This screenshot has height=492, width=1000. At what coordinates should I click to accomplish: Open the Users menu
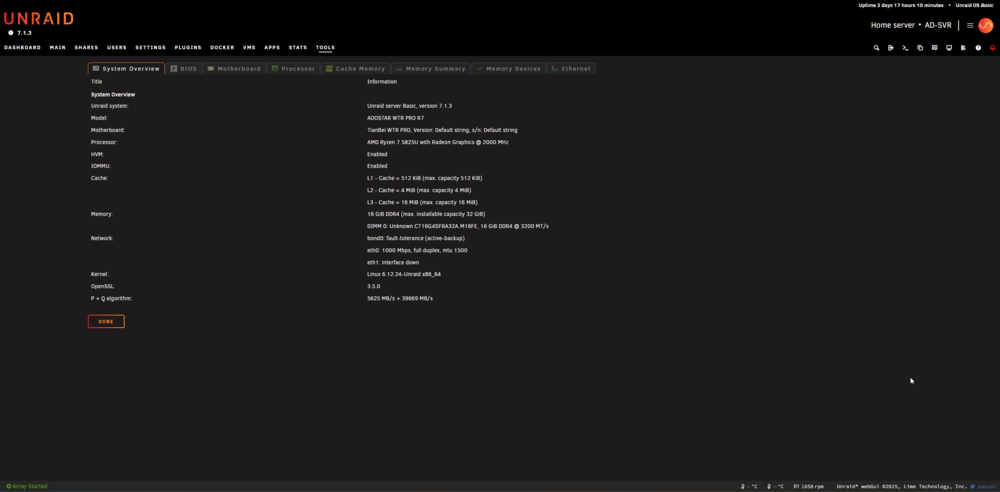click(117, 48)
